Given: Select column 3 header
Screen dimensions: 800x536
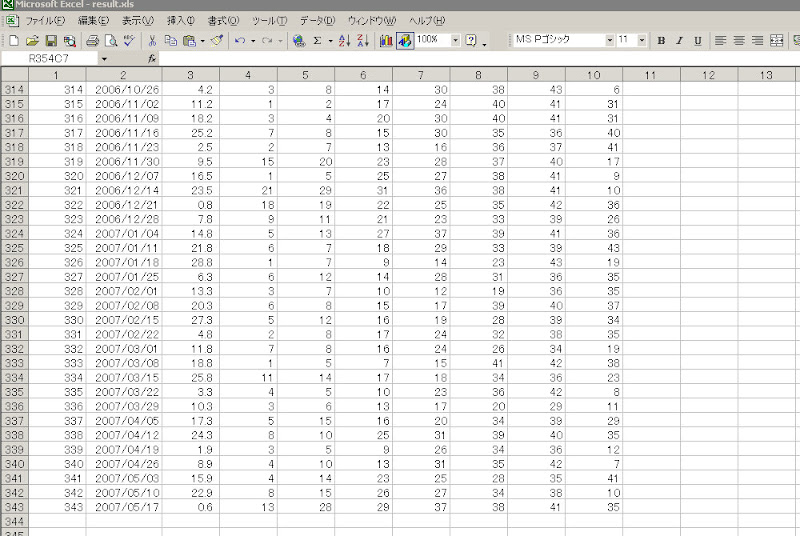Looking at the screenshot, I should [190, 75].
